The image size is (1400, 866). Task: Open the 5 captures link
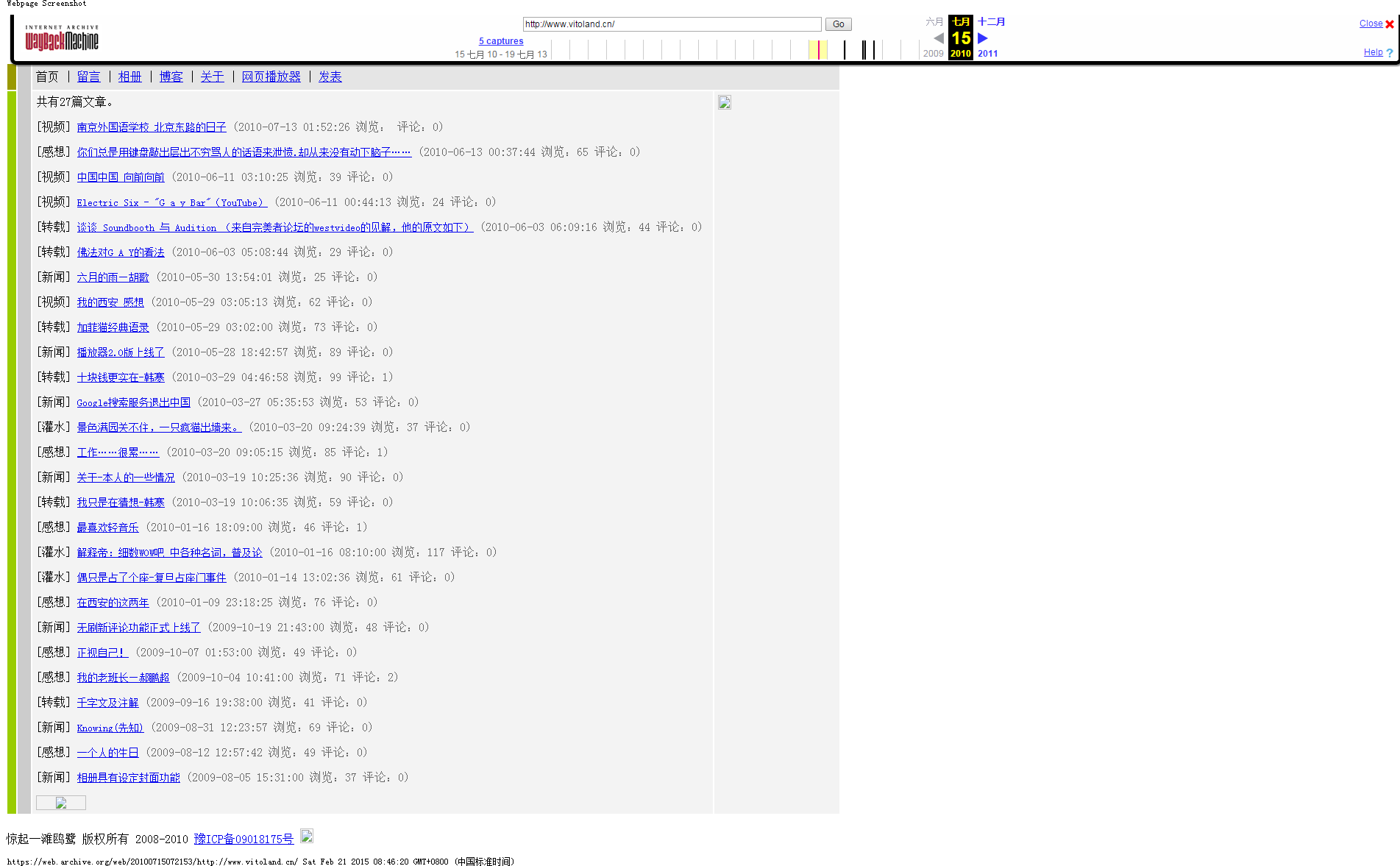tap(501, 41)
